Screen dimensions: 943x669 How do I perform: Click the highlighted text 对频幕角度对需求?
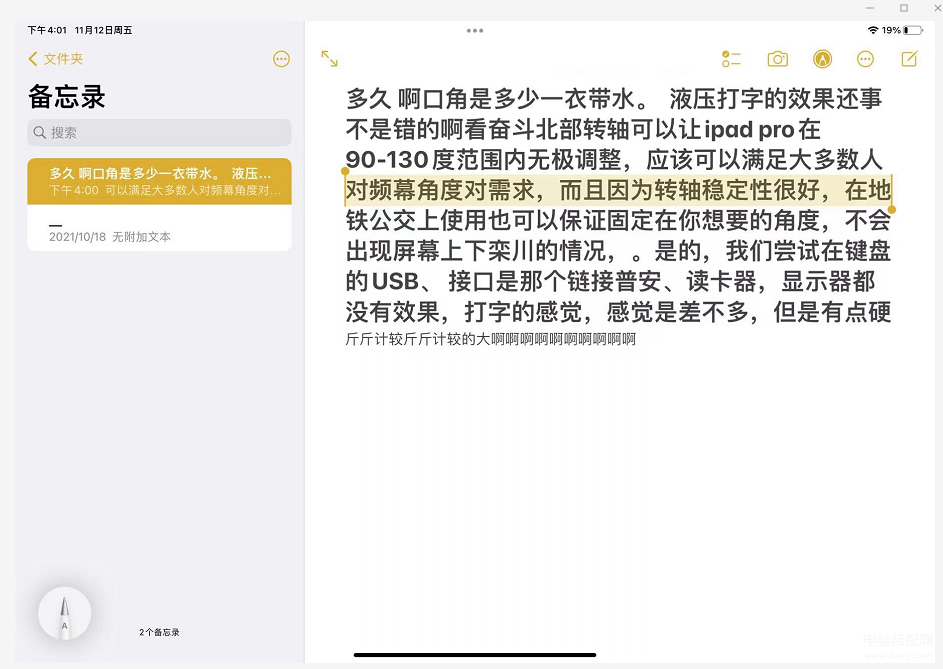click(x=440, y=190)
